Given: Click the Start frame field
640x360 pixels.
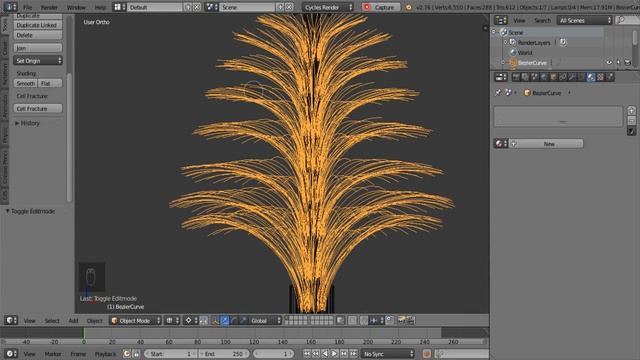Looking at the screenshot, I should [x=171, y=353].
